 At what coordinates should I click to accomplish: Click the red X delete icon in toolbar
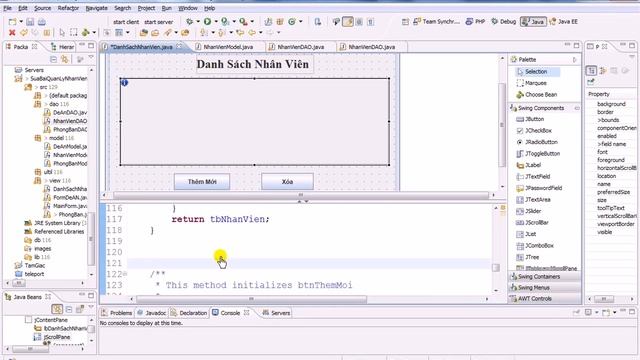(x=12, y=32)
